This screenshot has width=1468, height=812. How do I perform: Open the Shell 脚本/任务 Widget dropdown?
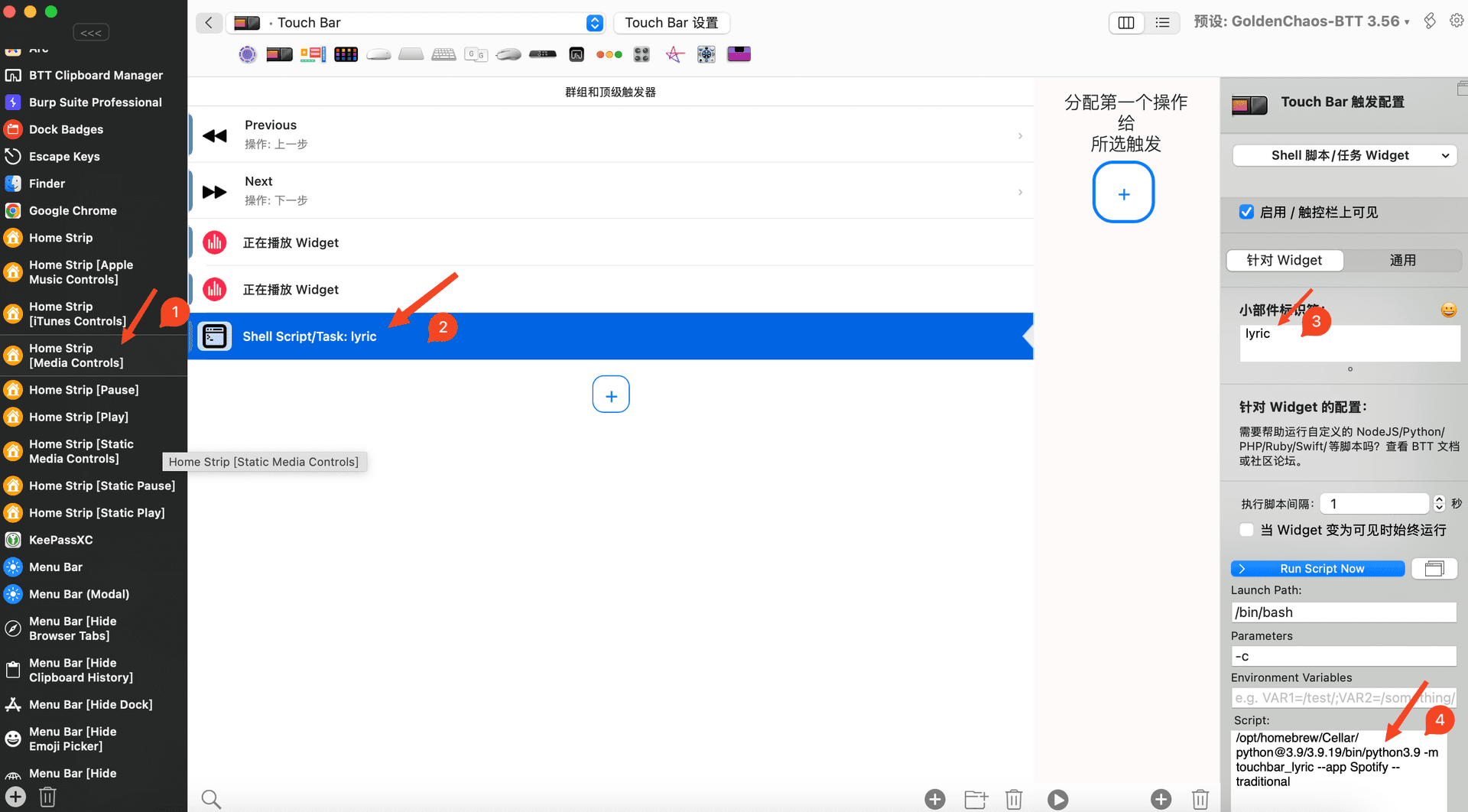(1344, 155)
